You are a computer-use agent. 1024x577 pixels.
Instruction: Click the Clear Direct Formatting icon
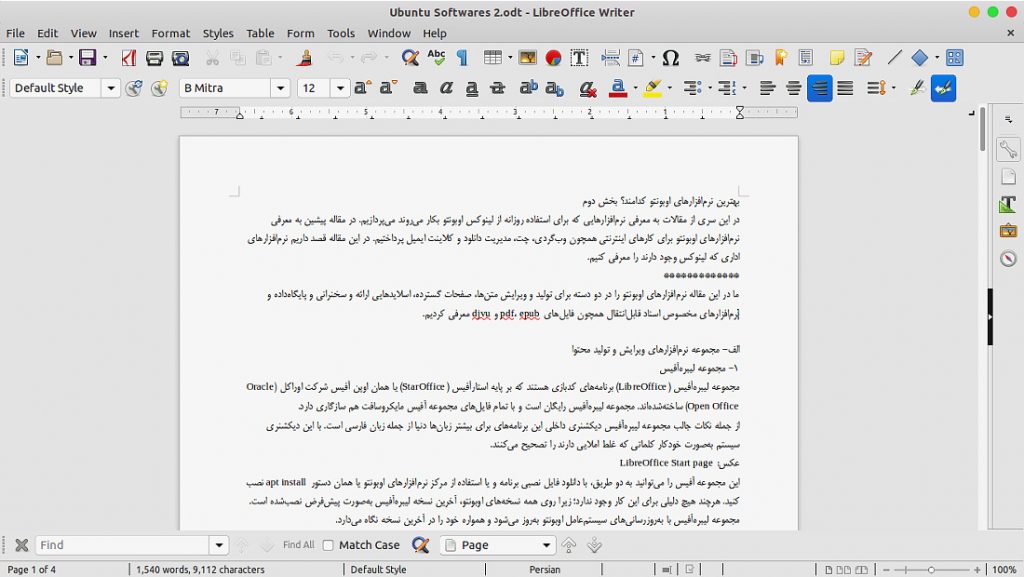[590, 88]
